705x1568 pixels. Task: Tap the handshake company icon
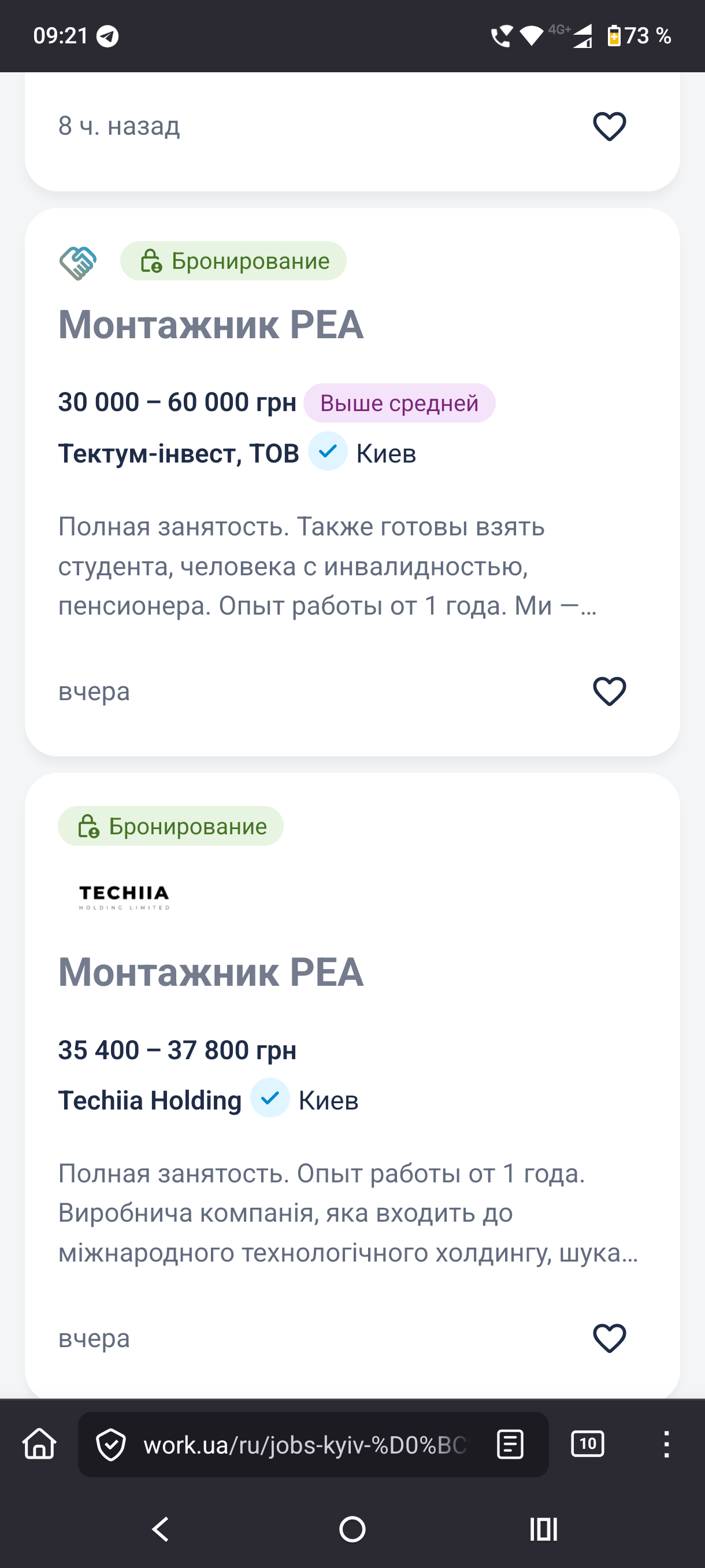pyautogui.click(x=78, y=262)
